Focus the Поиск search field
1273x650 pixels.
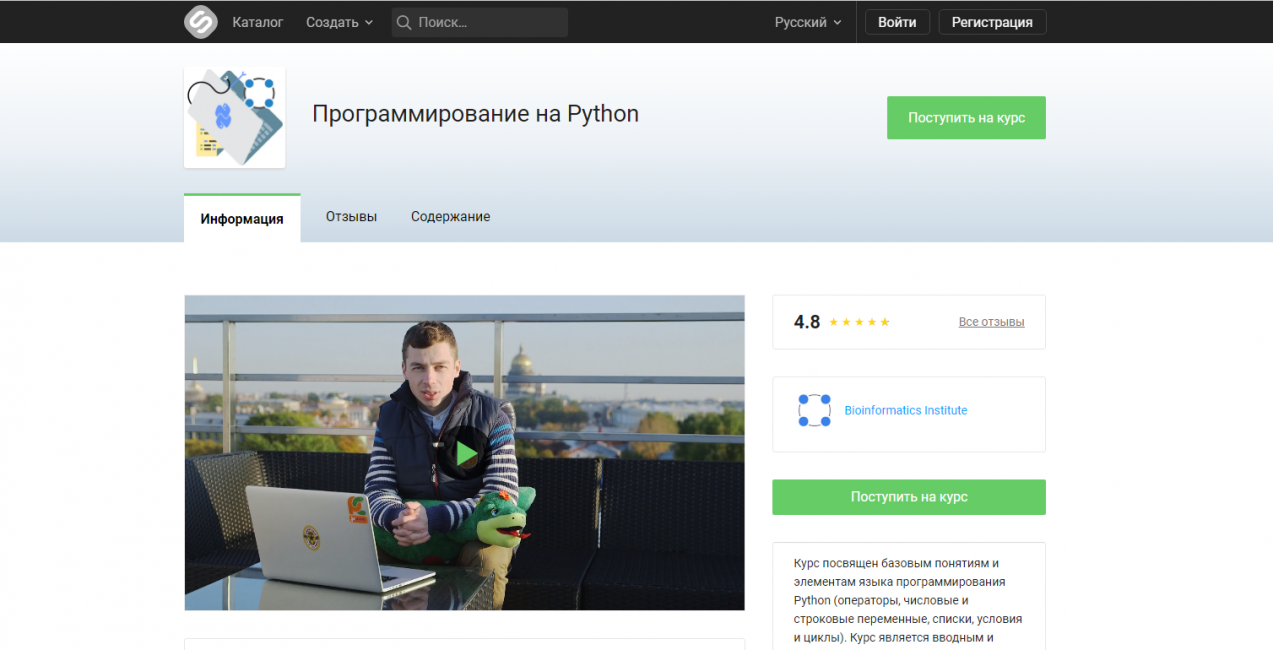click(x=480, y=22)
